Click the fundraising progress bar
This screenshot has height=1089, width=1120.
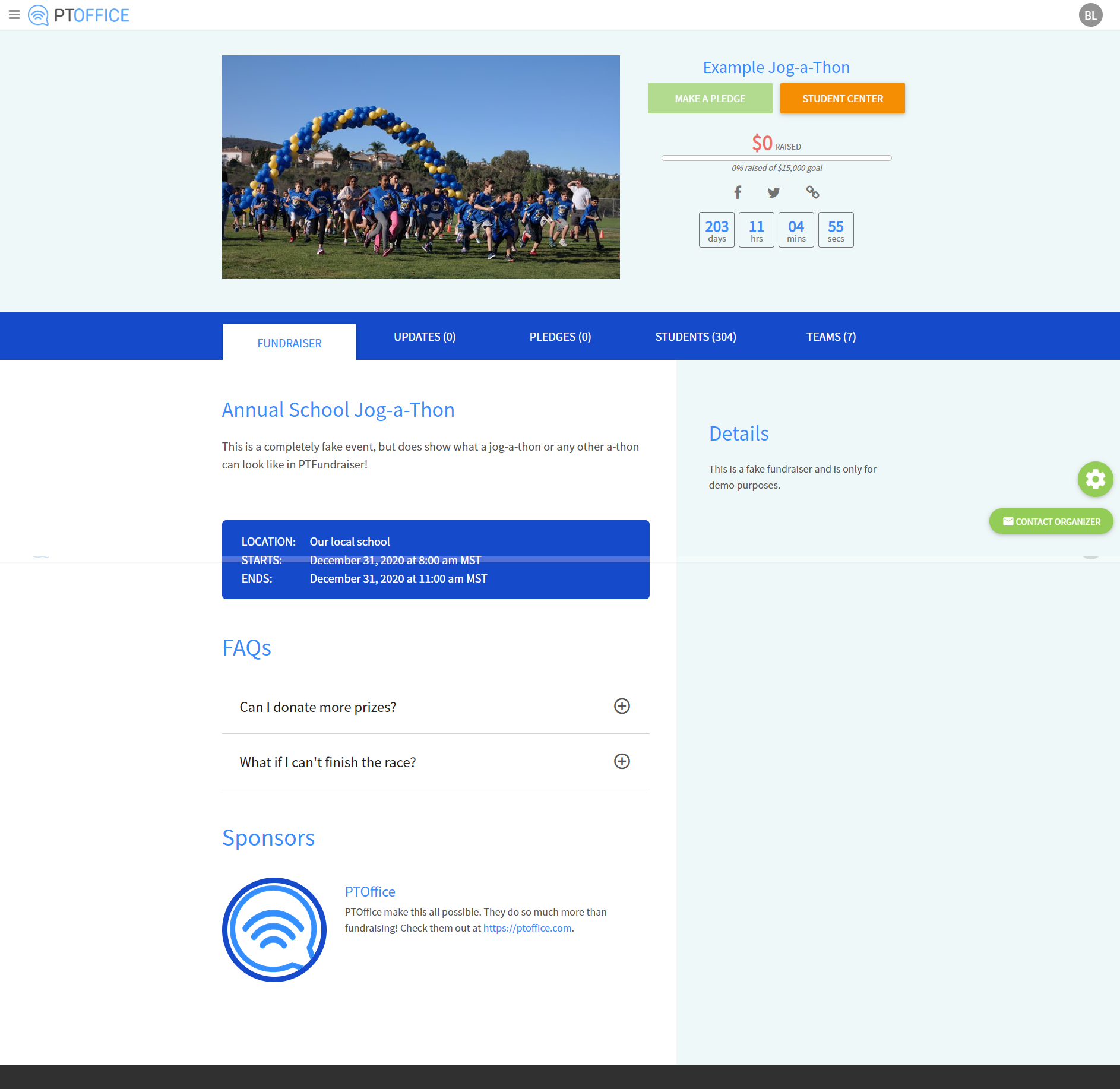tap(776, 158)
